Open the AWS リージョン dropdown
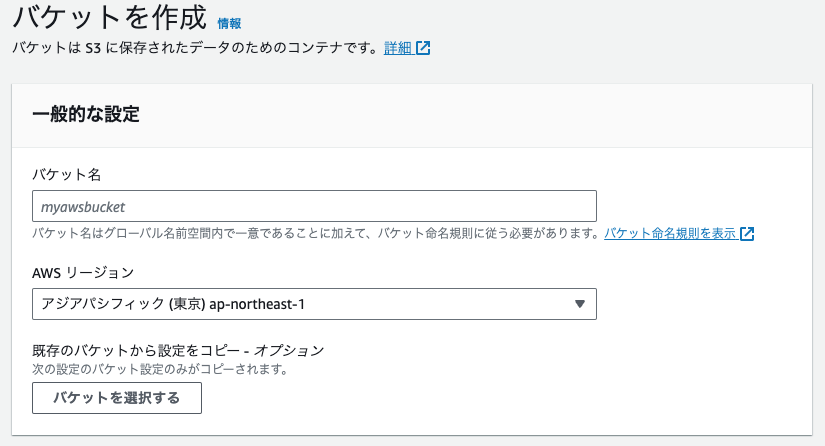This screenshot has width=825, height=446. (314, 304)
